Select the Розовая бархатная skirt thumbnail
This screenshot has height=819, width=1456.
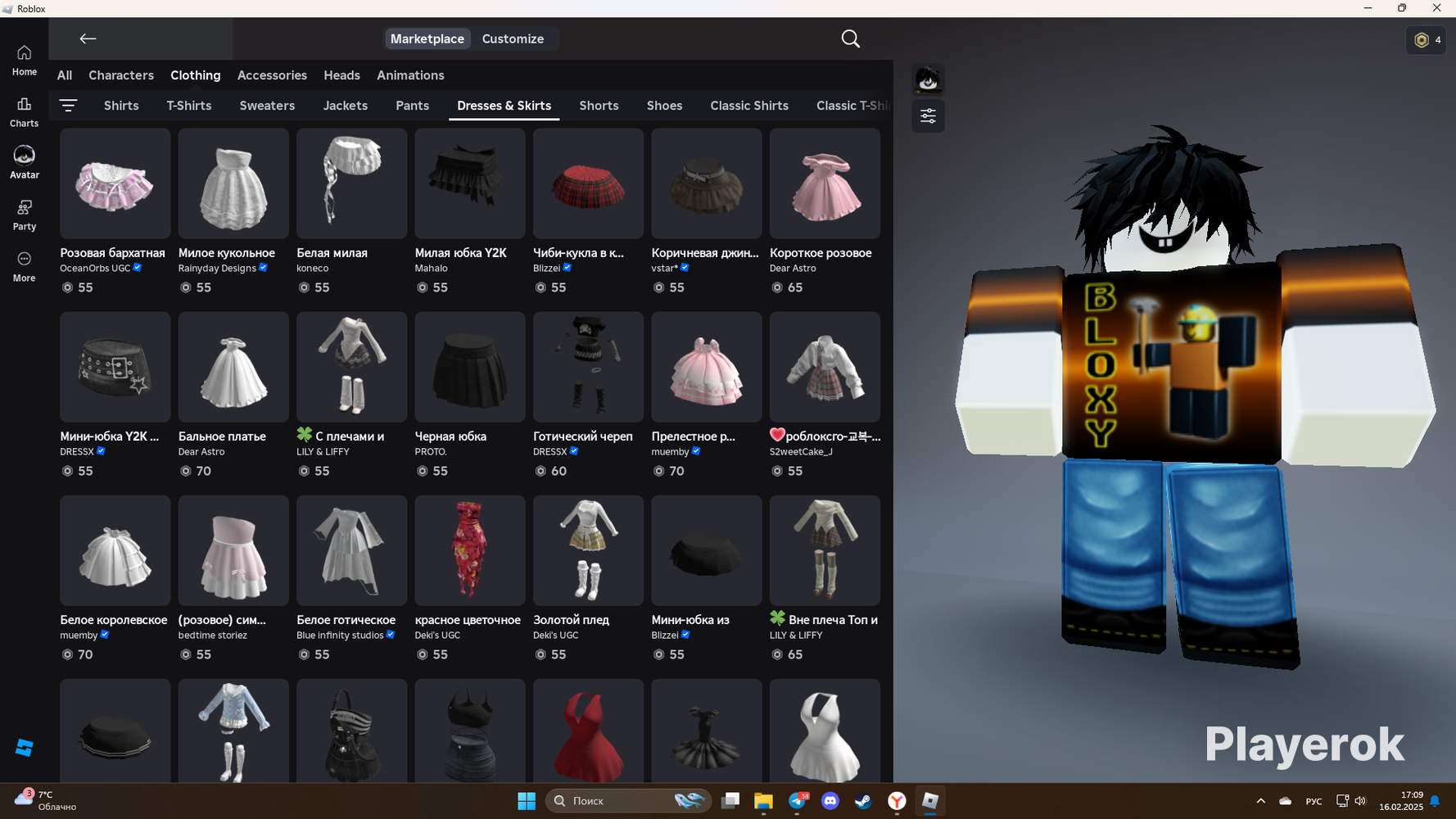[115, 183]
